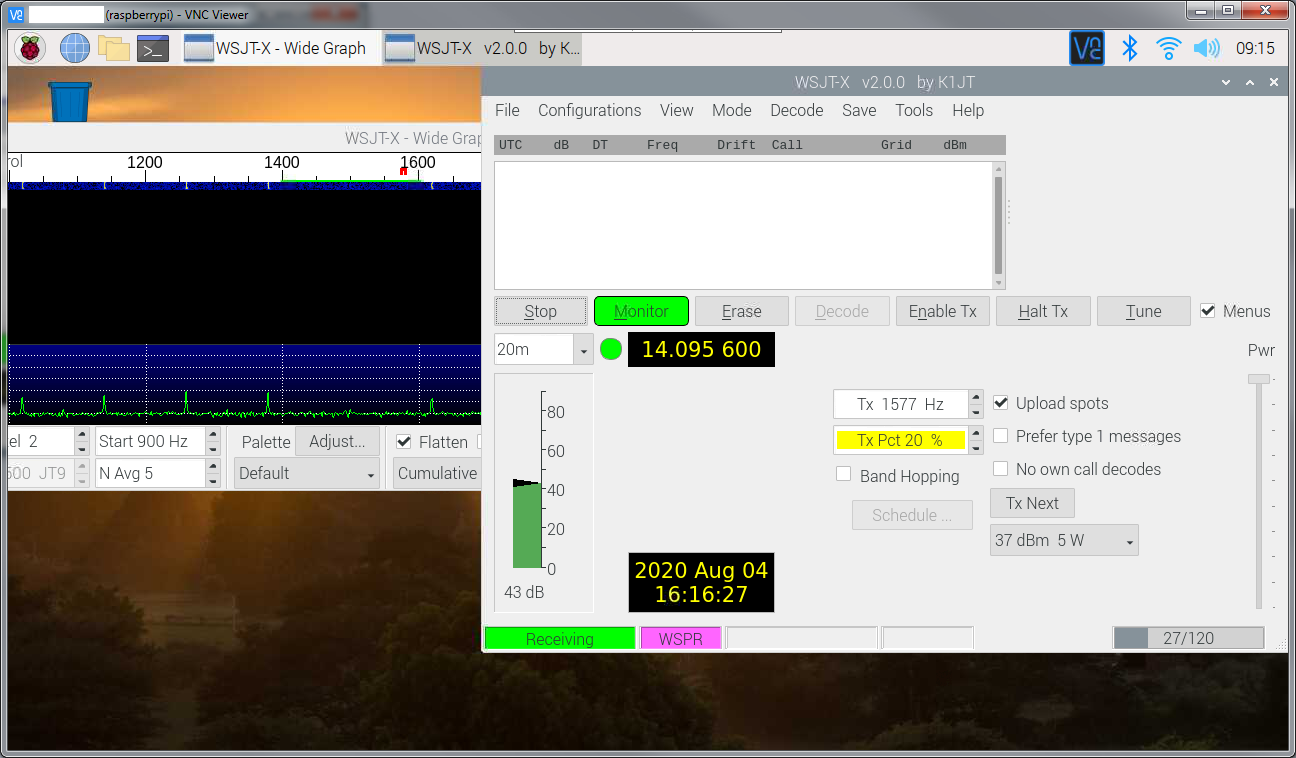The width and height of the screenshot is (1296, 758).
Task: Open the 37 dBm 5 W power dropdown
Action: tap(1064, 541)
